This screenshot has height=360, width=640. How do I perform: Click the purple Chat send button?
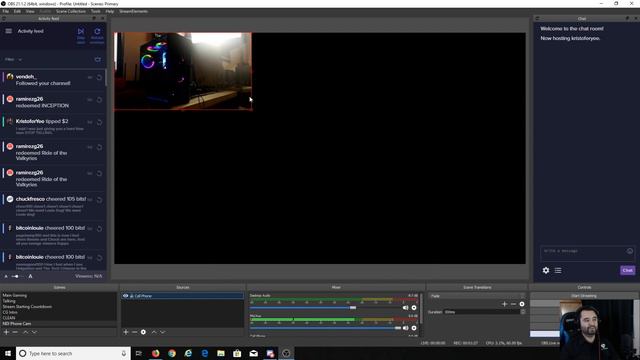[627, 270]
